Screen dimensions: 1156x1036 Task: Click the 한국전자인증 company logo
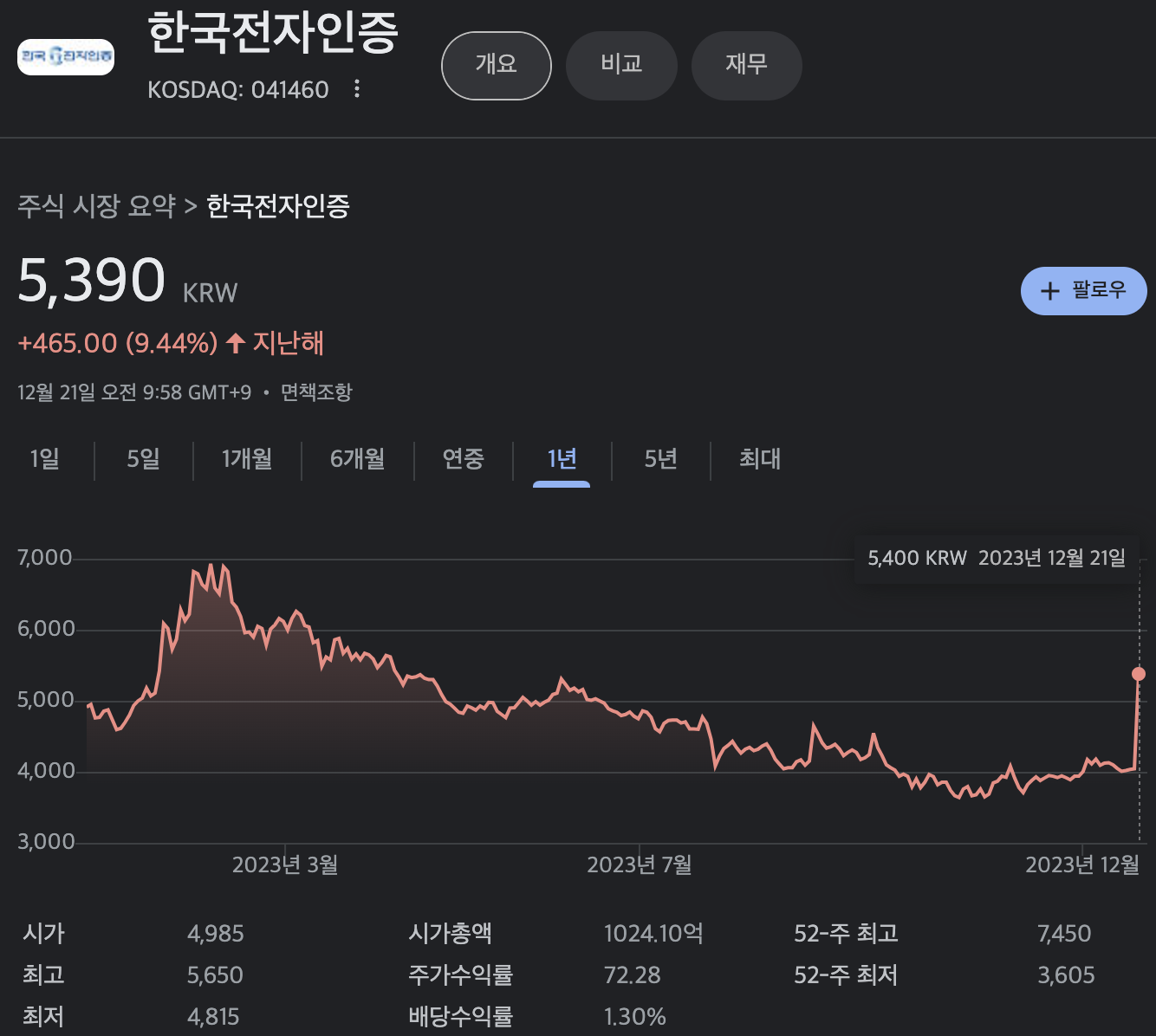66,57
